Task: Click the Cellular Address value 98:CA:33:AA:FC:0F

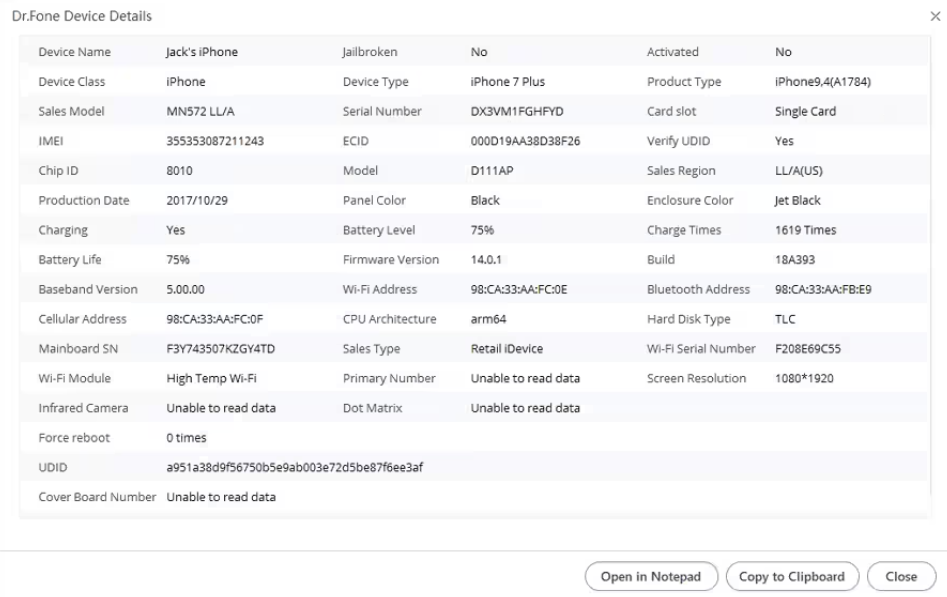Action: click(x=214, y=318)
